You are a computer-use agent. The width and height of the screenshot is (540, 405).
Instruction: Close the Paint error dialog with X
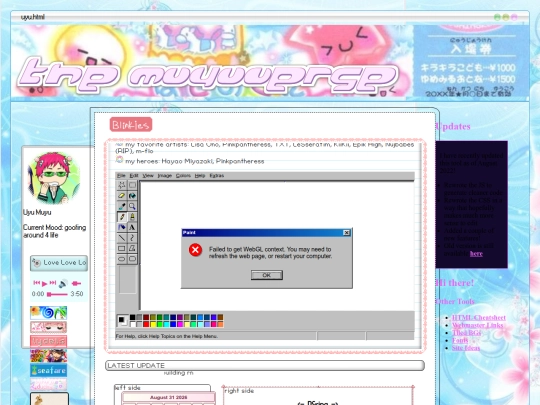tap(347, 233)
